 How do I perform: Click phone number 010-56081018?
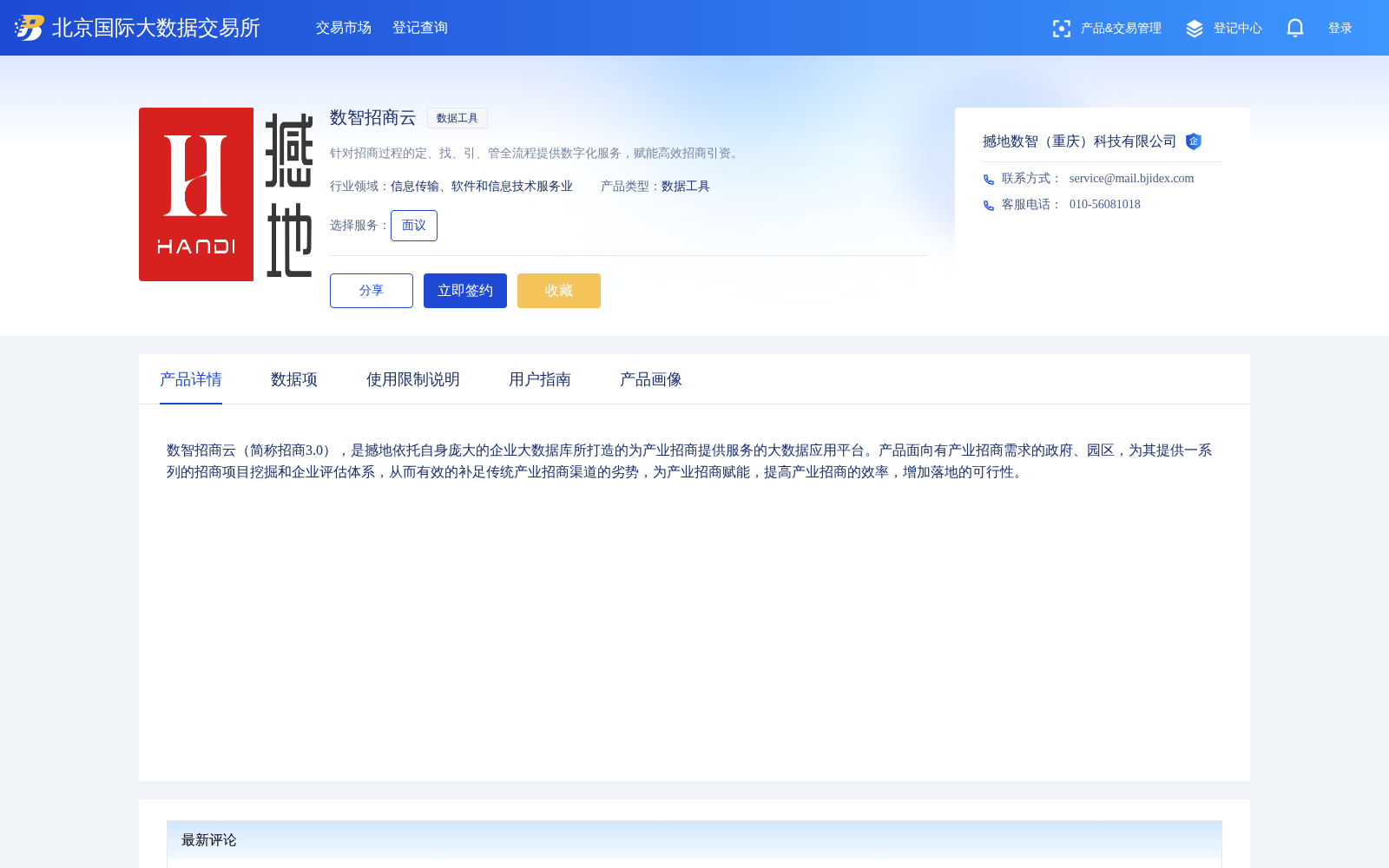(1105, 205)
